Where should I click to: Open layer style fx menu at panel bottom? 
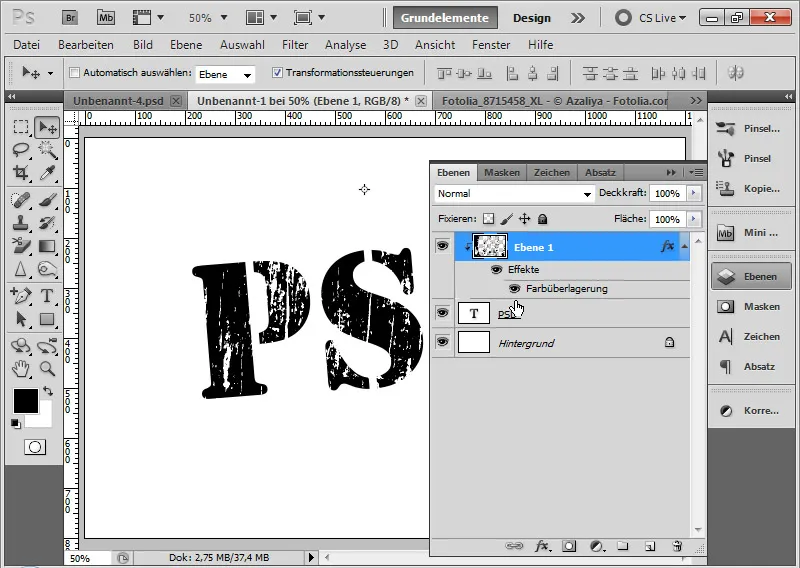tap(542, 546)
